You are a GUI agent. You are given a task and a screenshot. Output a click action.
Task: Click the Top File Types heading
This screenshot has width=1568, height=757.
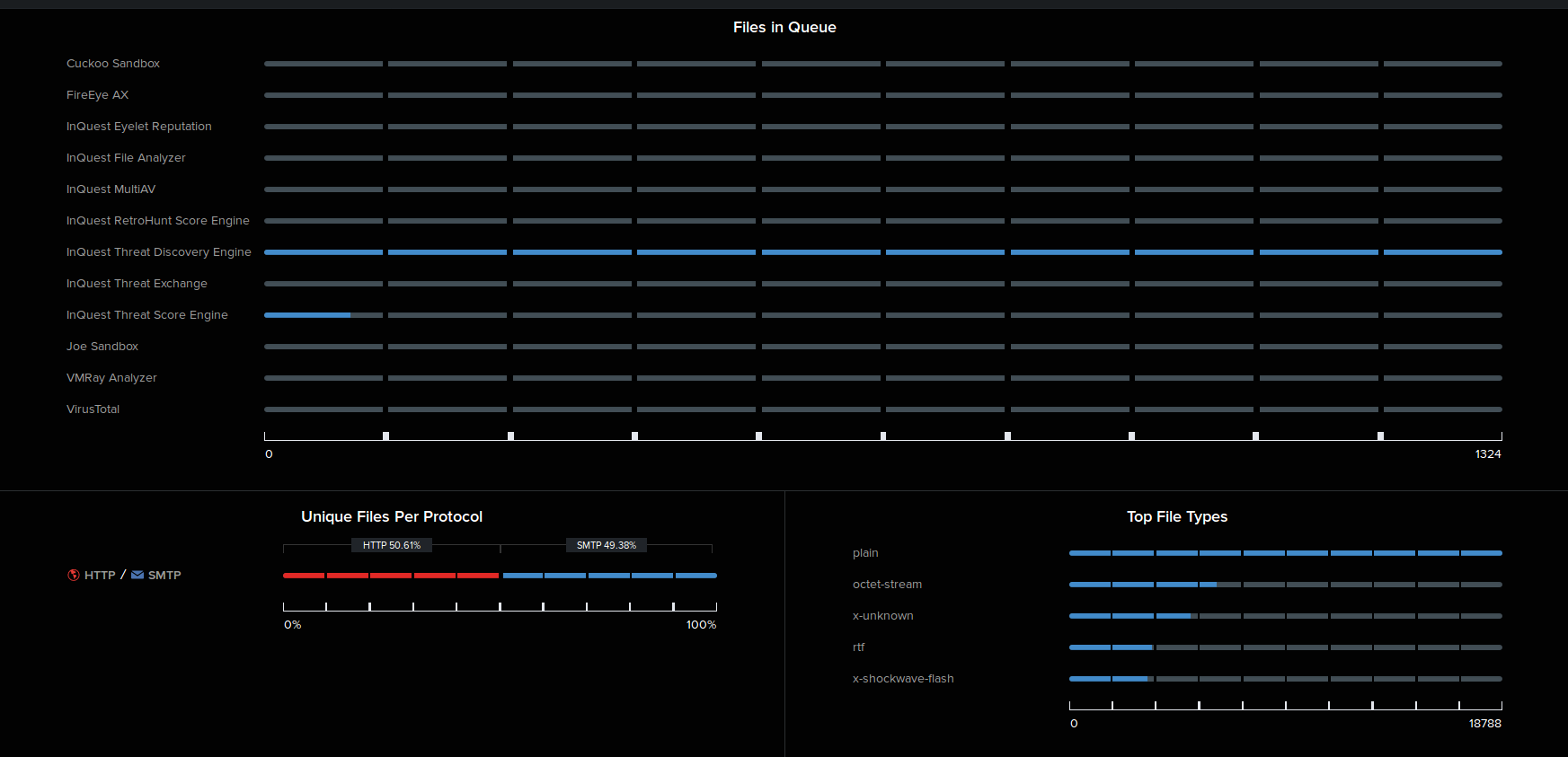point(1177,517)
